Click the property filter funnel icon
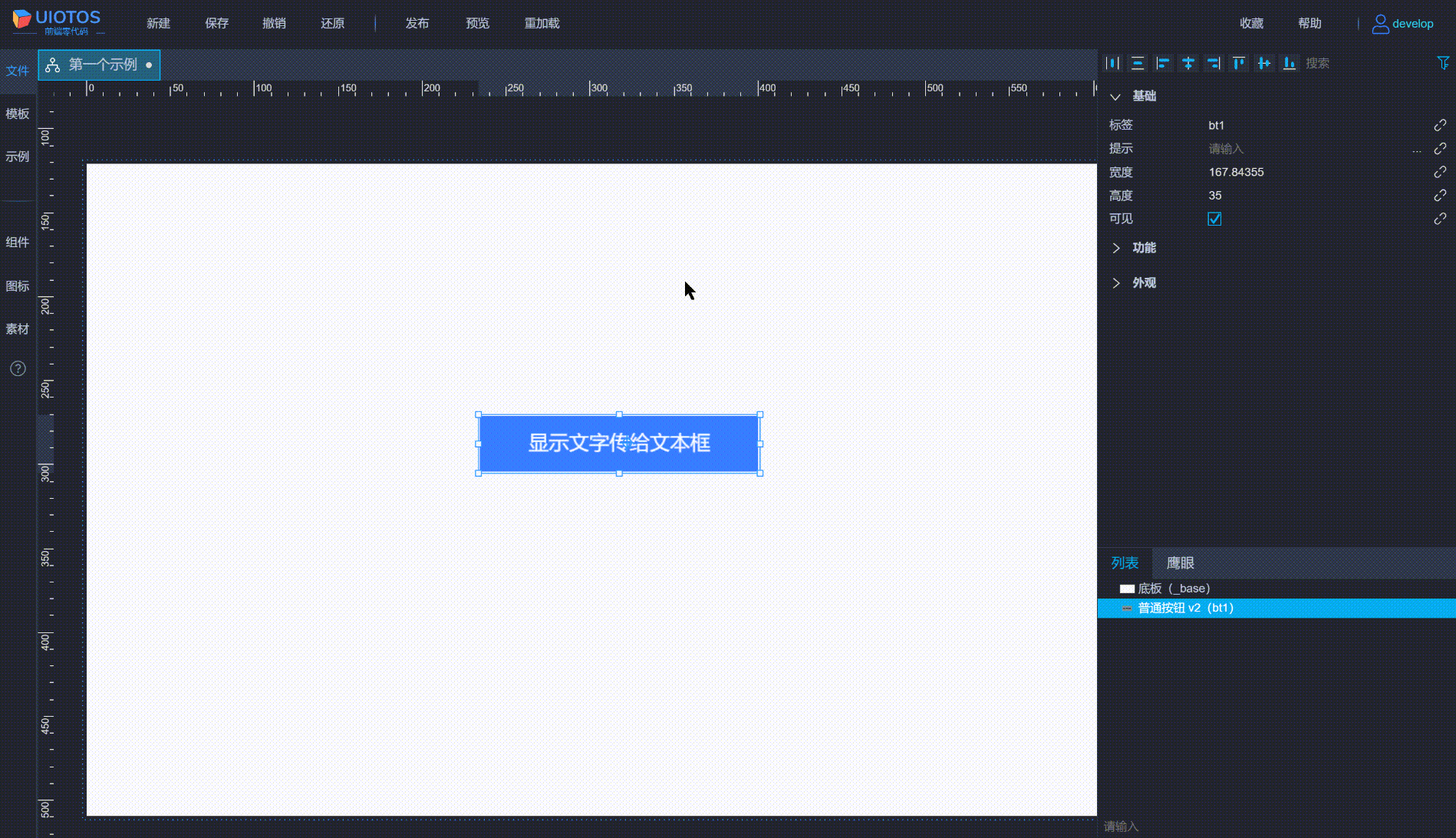This screenshot has width=1456, height=838. 1443,63
